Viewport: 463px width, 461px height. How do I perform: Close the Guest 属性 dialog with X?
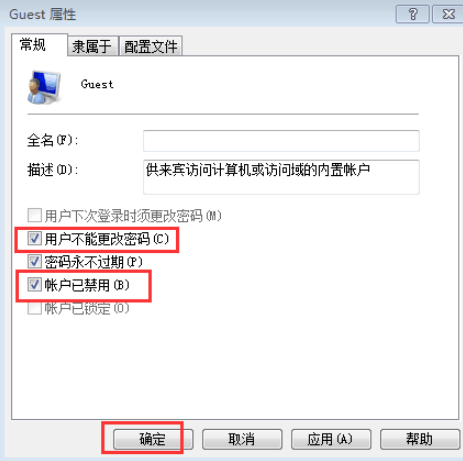pos(448,14)
